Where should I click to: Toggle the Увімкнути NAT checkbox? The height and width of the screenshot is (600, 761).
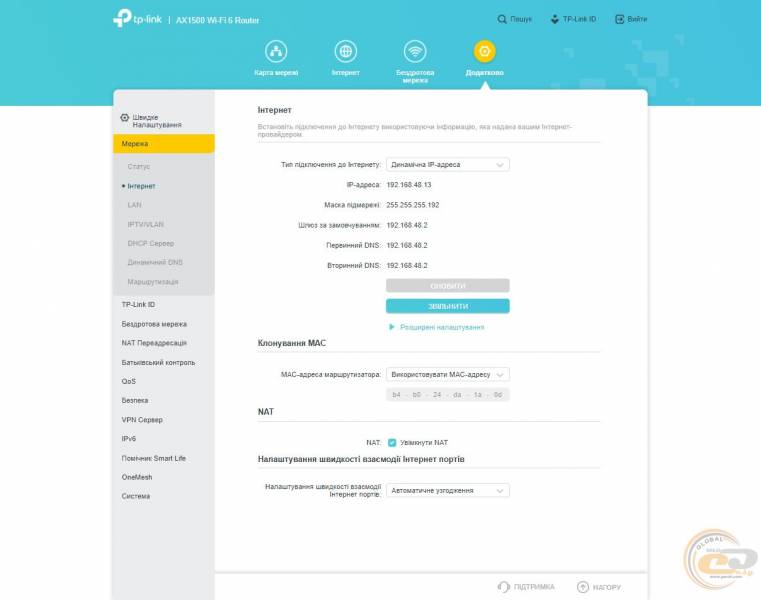[392, 442]
